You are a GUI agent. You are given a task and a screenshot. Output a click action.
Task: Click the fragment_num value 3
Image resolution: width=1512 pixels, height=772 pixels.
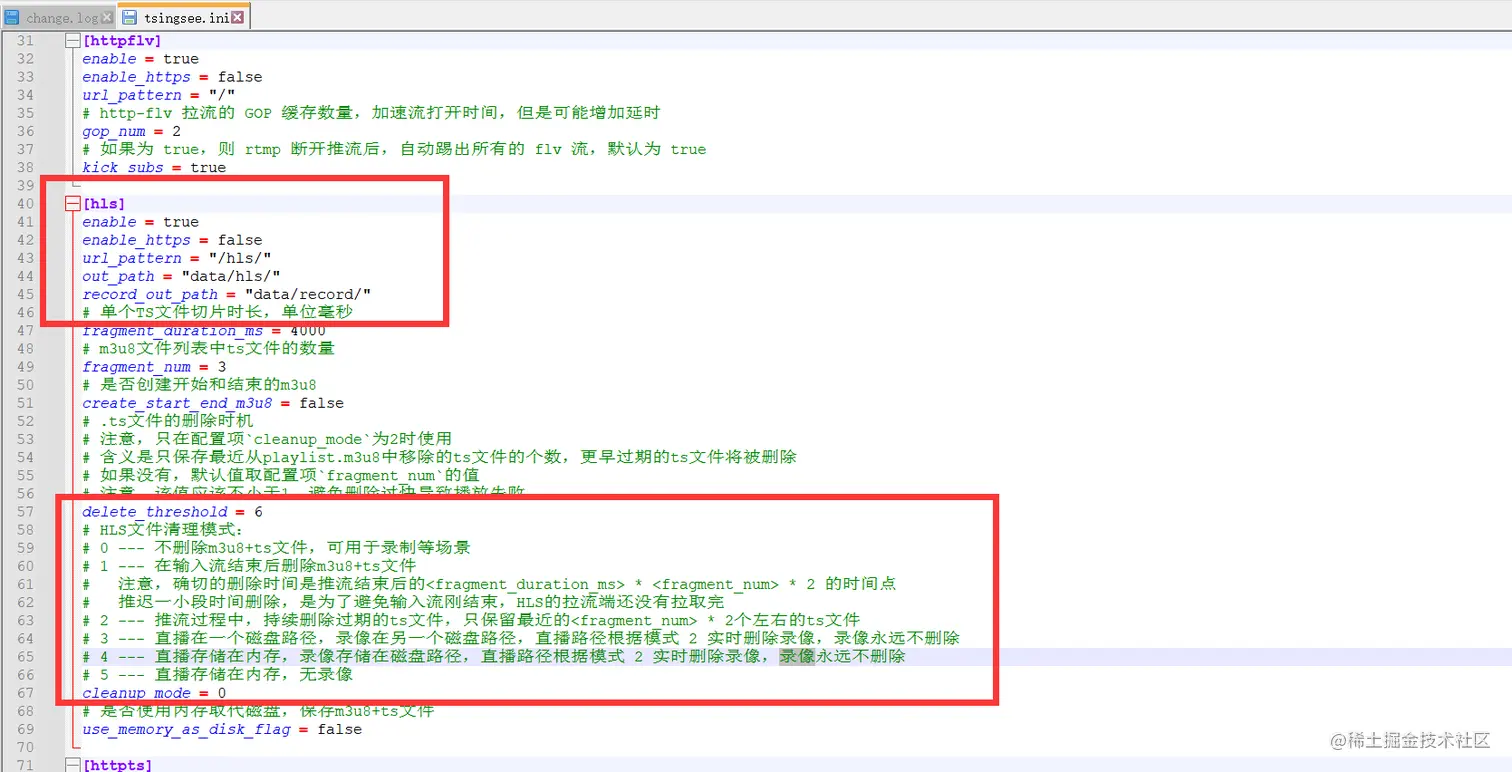coord(222,367)
